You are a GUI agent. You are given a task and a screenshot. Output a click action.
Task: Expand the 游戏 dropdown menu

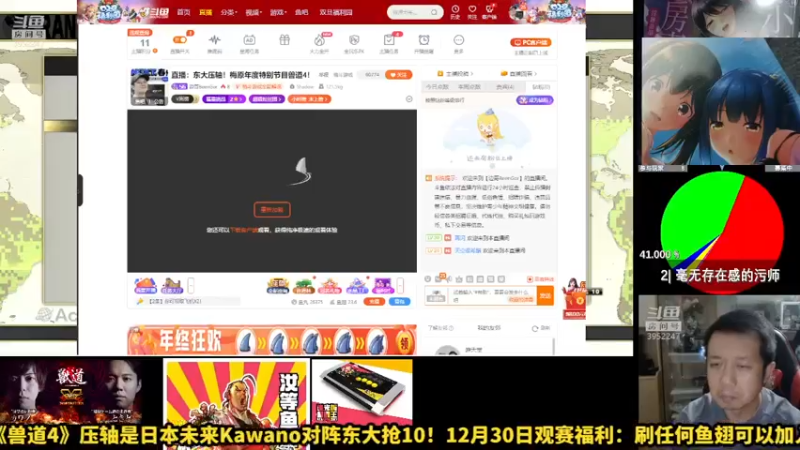tap(278, 12)
